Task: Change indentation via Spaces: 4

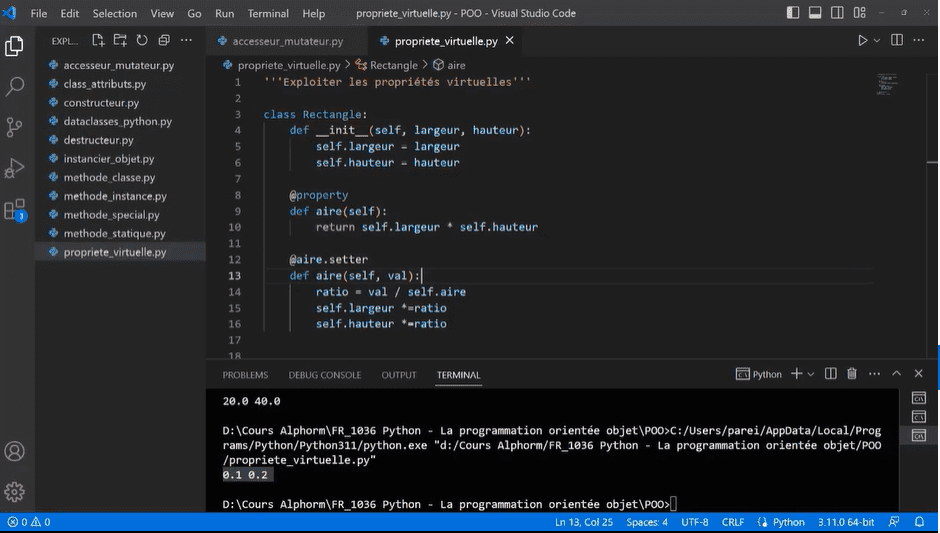Action: click(647, 522)
